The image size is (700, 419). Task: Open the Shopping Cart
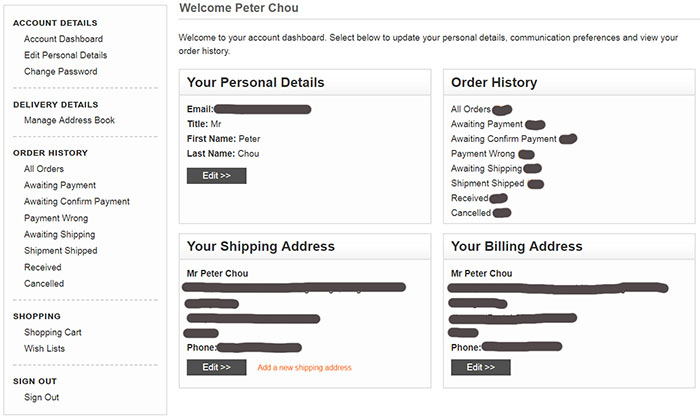53,332
